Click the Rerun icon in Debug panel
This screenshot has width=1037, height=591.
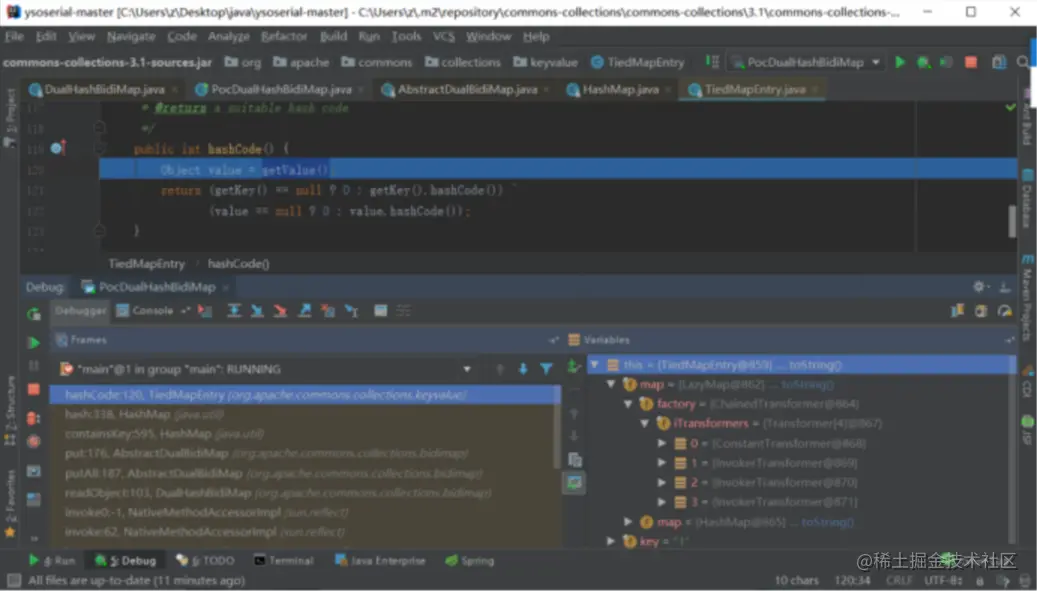pos(34,314)
